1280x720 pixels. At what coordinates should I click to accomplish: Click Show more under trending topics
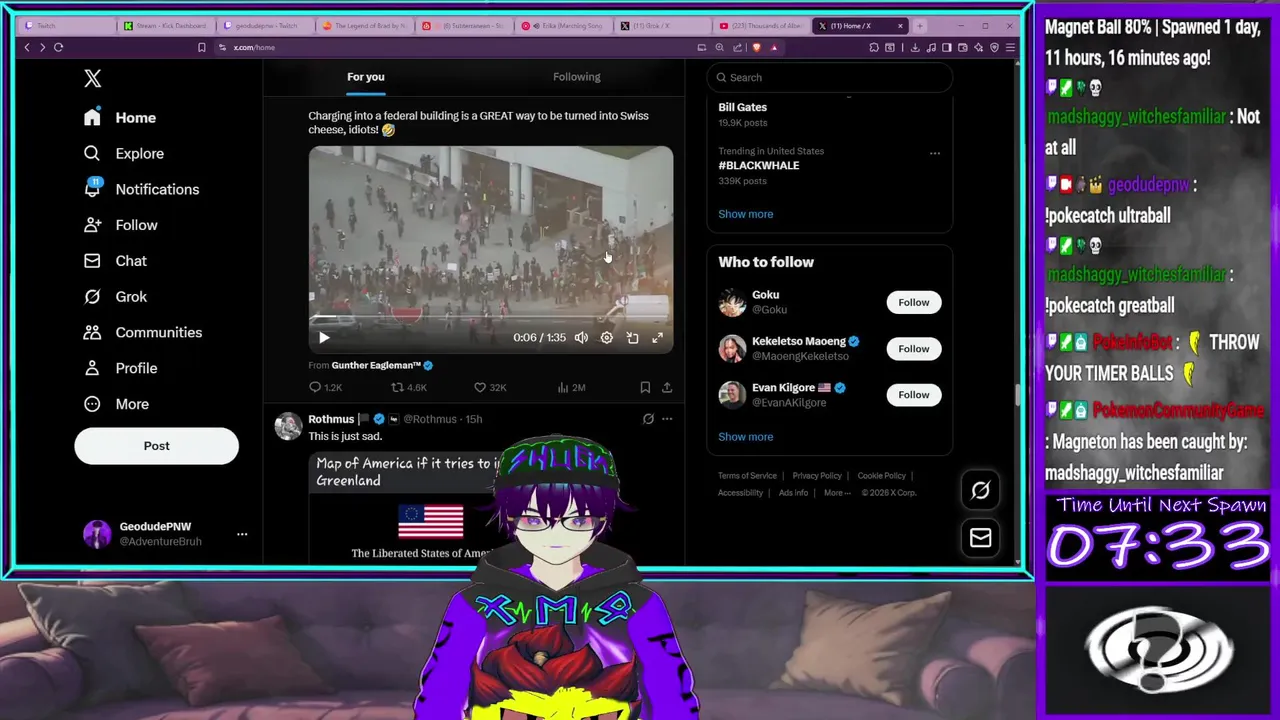tap(746, 214)
